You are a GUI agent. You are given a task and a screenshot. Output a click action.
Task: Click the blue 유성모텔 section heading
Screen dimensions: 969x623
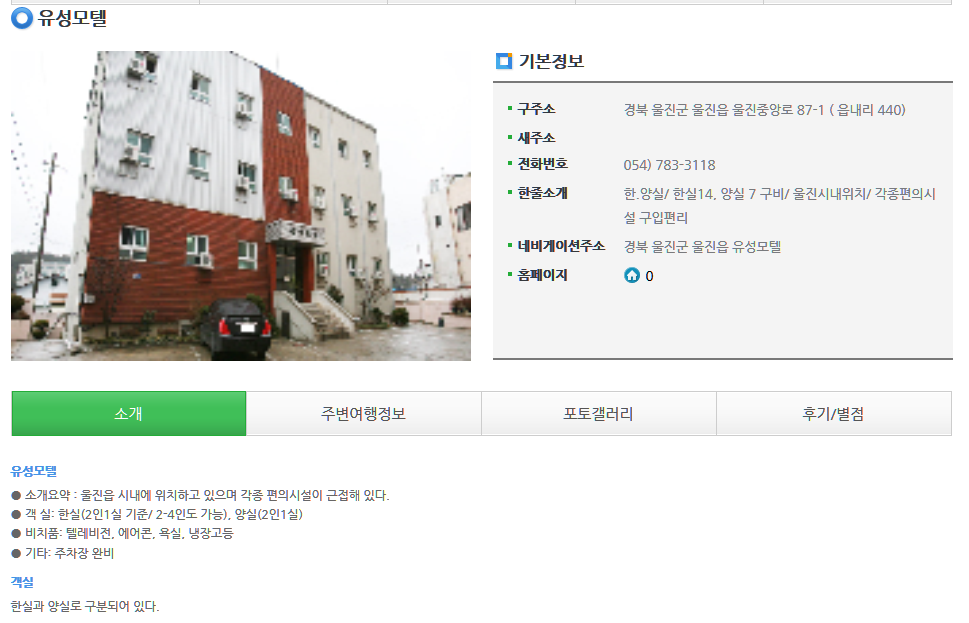[34, 471]
